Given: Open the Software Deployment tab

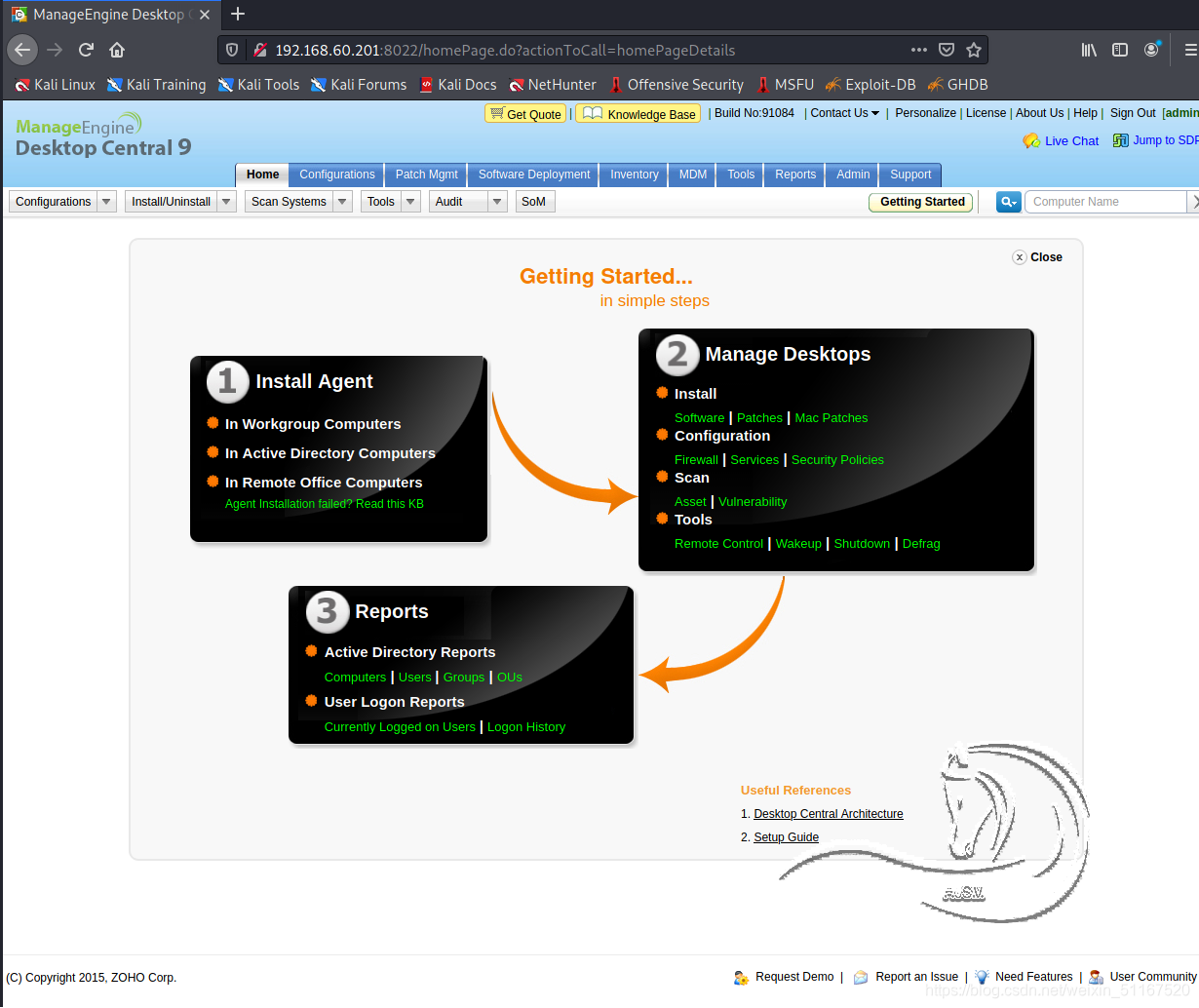Looking at the screenshot, I should pos(533,174).
